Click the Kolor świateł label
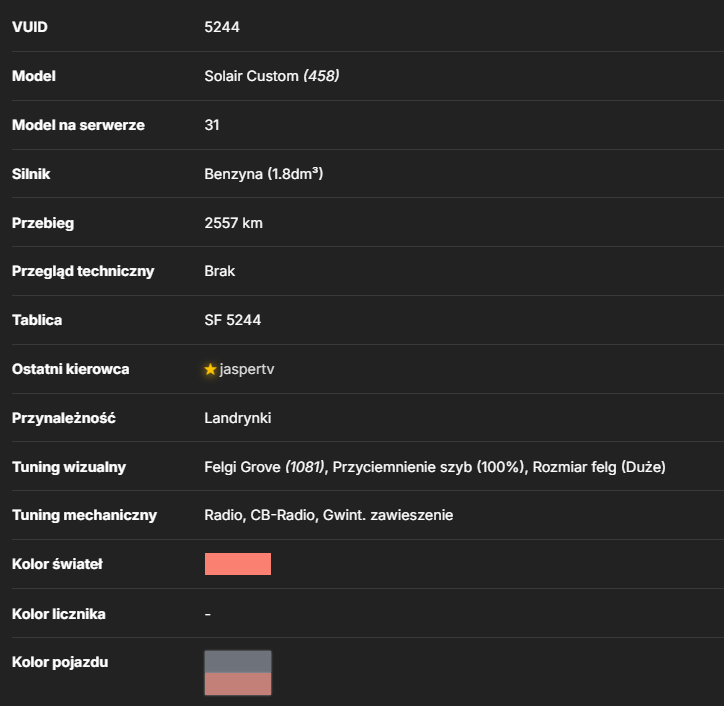 click(57, 564)
